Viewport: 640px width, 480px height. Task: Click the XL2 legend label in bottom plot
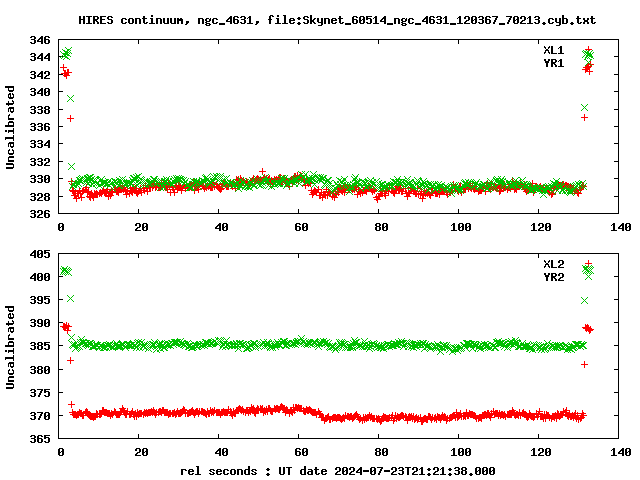(553, 264)
